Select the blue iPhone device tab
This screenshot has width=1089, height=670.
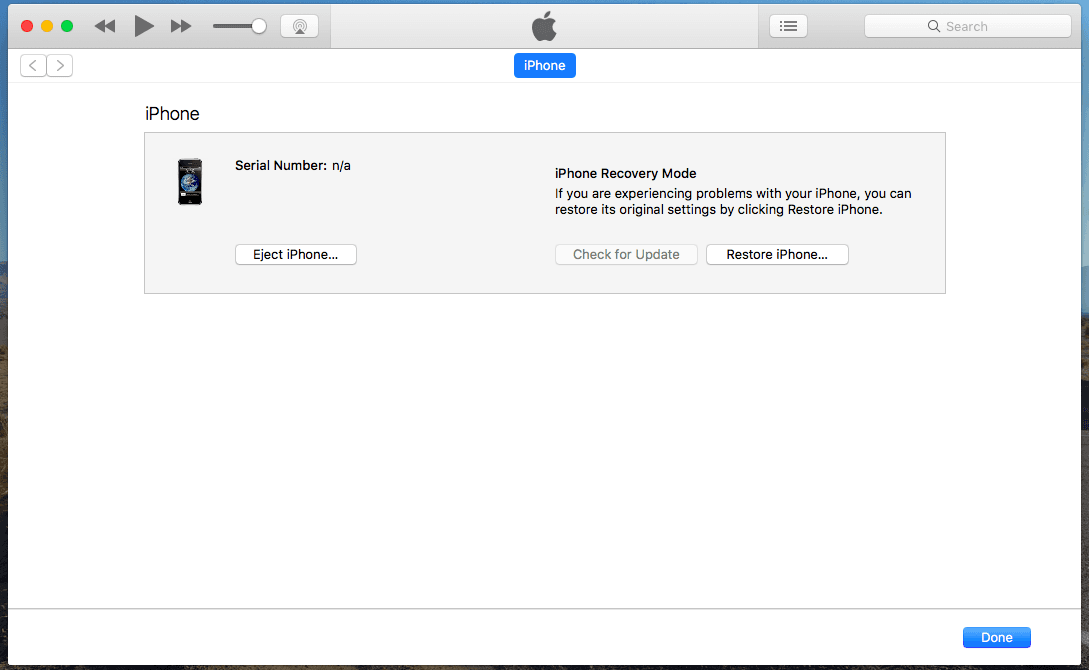(x=544, y=65)
